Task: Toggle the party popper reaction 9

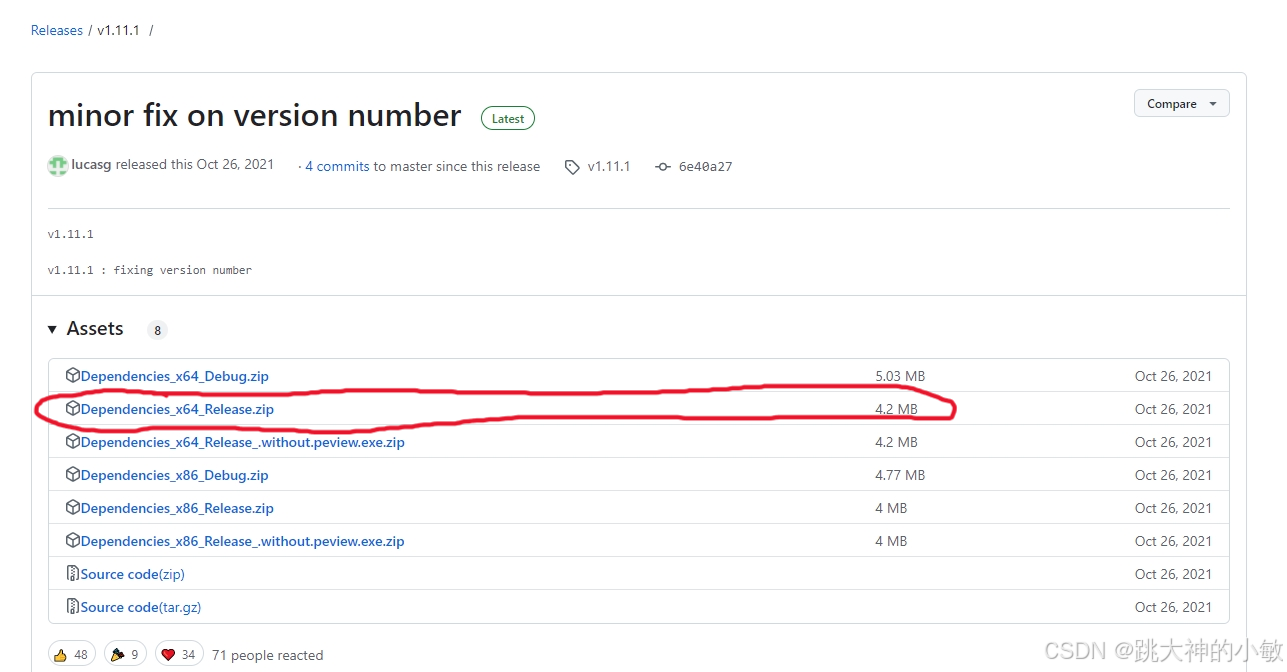Action: coord(125,655)
